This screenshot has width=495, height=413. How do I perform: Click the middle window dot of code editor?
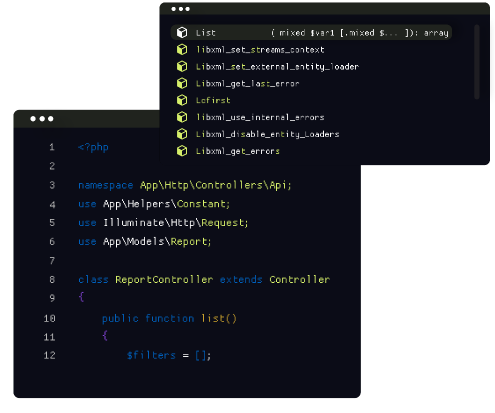coord(42,119)
